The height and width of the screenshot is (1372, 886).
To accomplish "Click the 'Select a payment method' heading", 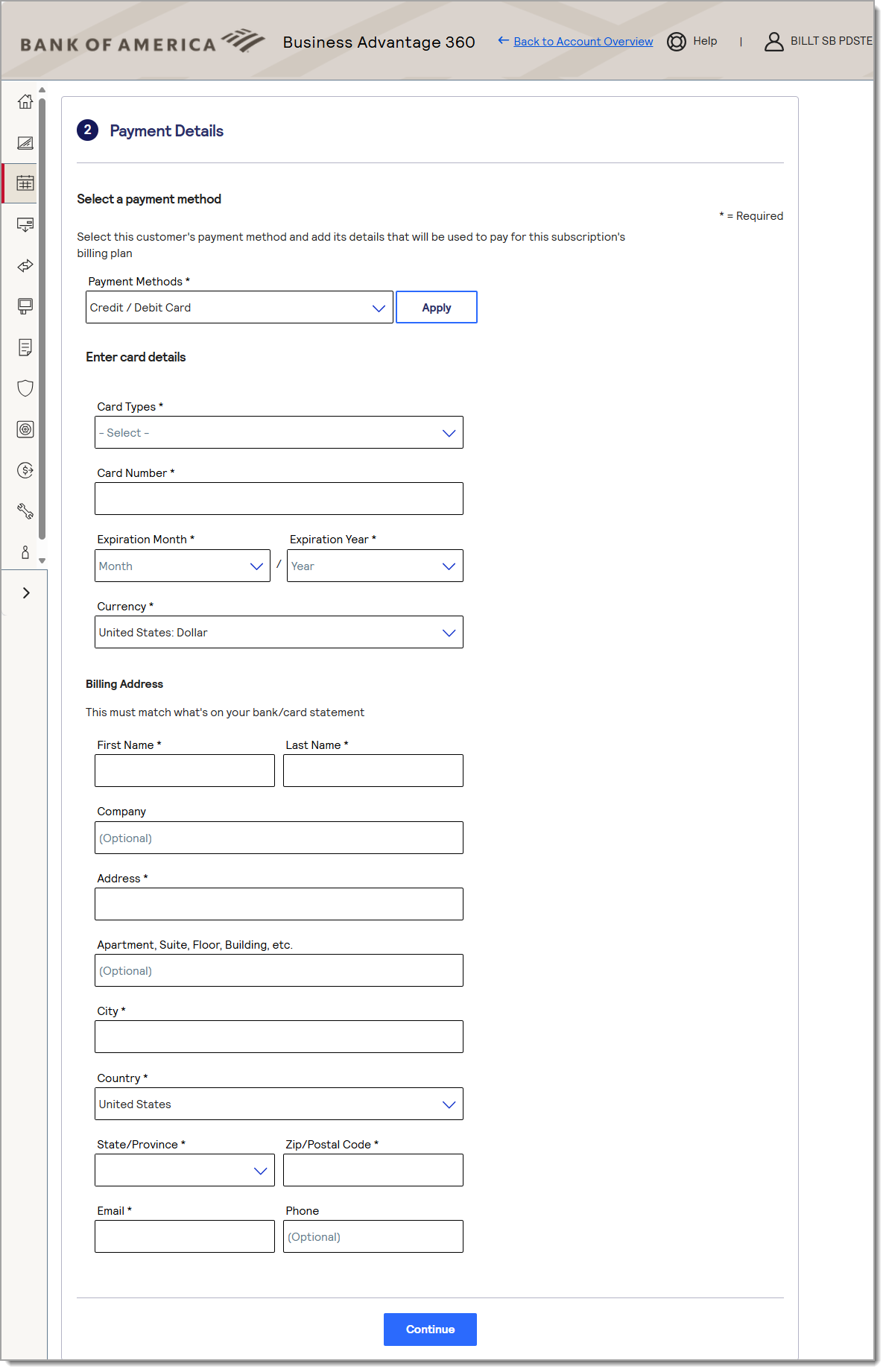I will [149, 199].
